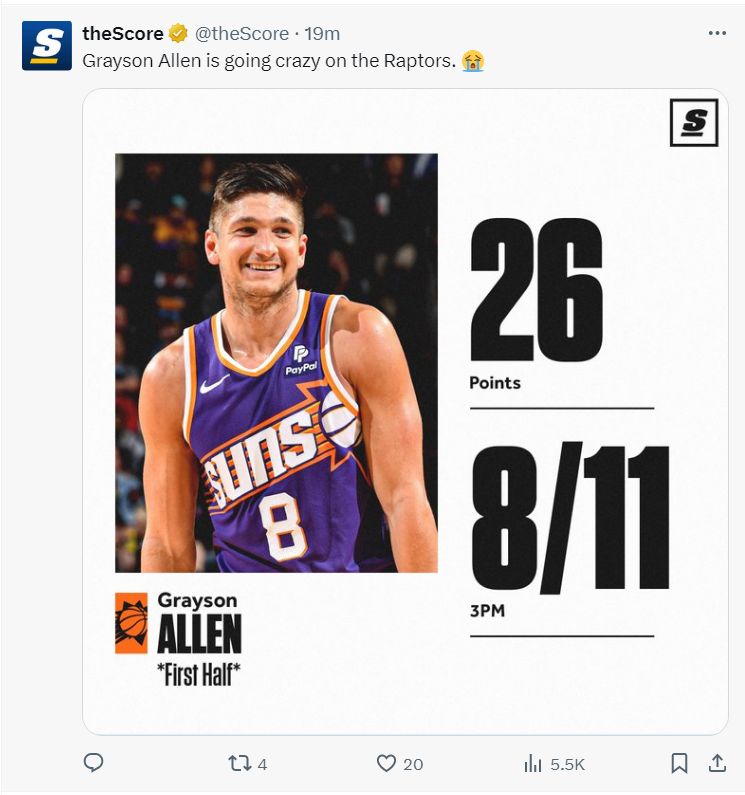
Task: Bookmark the Grayson Allen tweet
Action: click(679, 763)
